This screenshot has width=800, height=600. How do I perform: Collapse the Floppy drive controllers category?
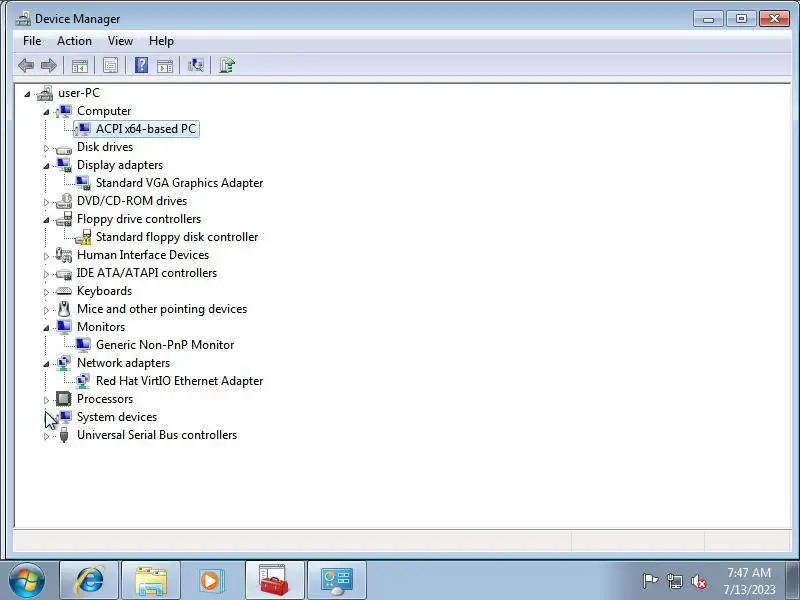[46, 220]
